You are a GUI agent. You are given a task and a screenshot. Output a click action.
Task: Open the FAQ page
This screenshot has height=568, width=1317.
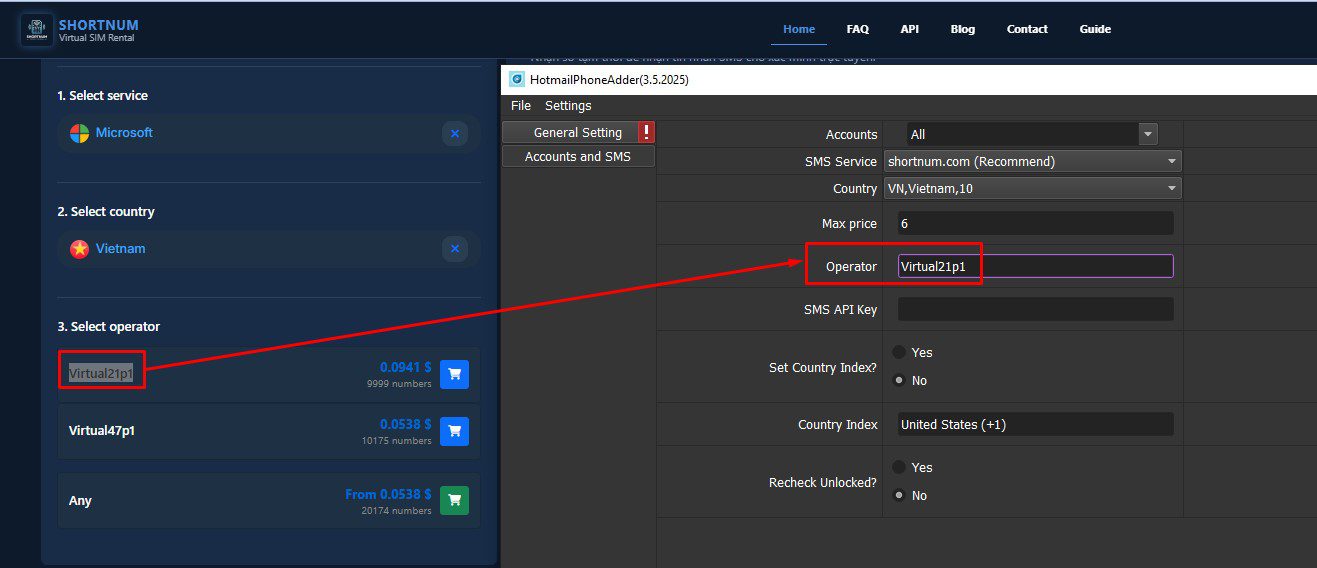(x=857, y=29)
